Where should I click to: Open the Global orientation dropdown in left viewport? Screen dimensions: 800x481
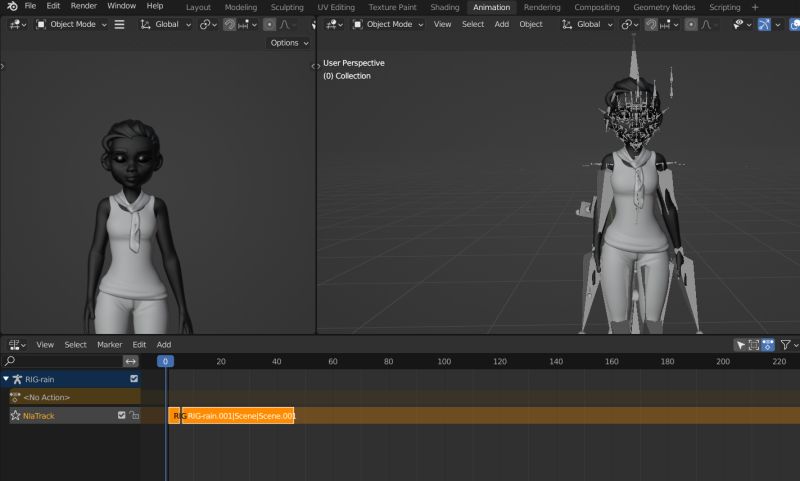point(165,24)
